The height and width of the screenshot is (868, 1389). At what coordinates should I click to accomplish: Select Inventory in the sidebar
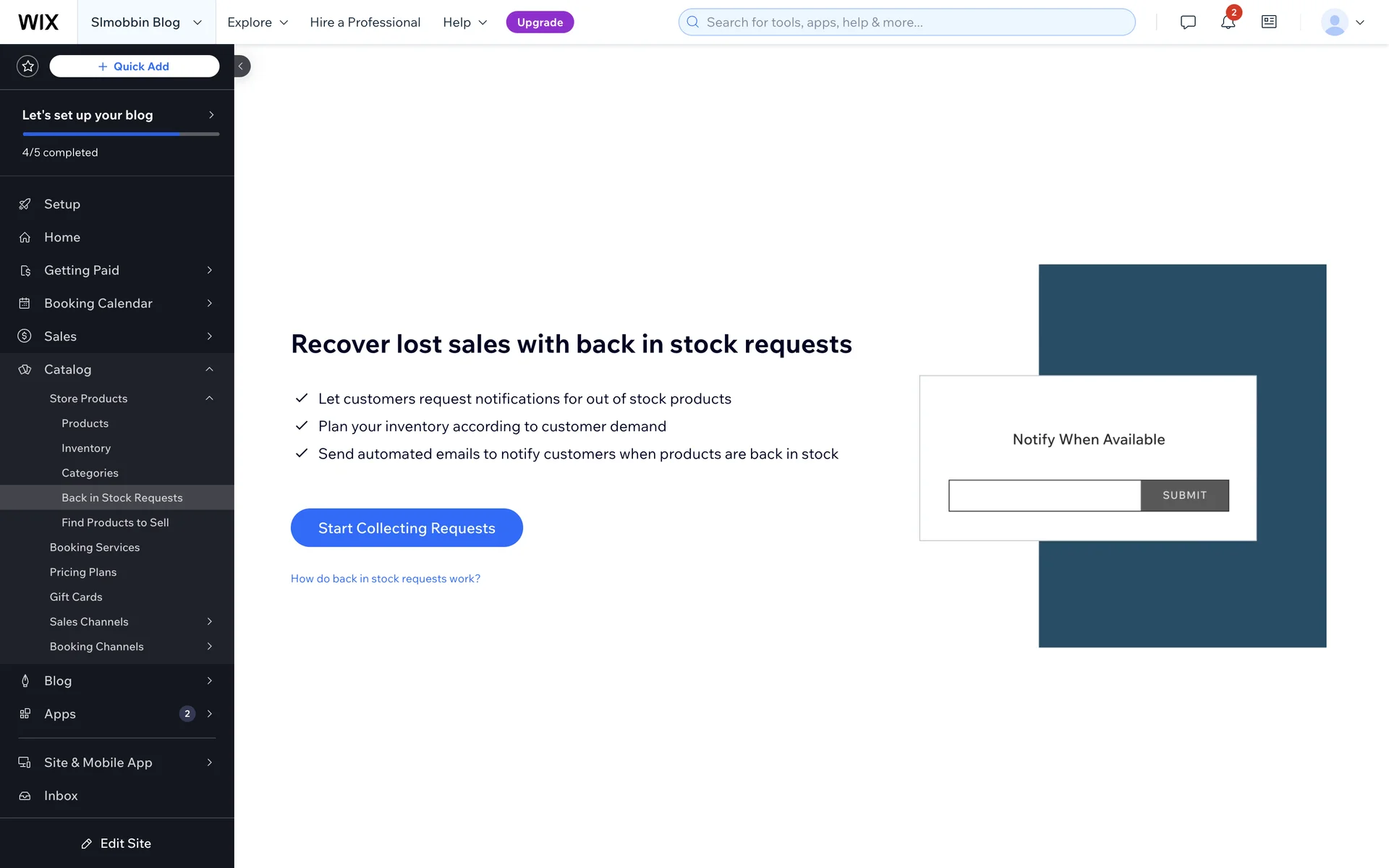tap(86, 448)
